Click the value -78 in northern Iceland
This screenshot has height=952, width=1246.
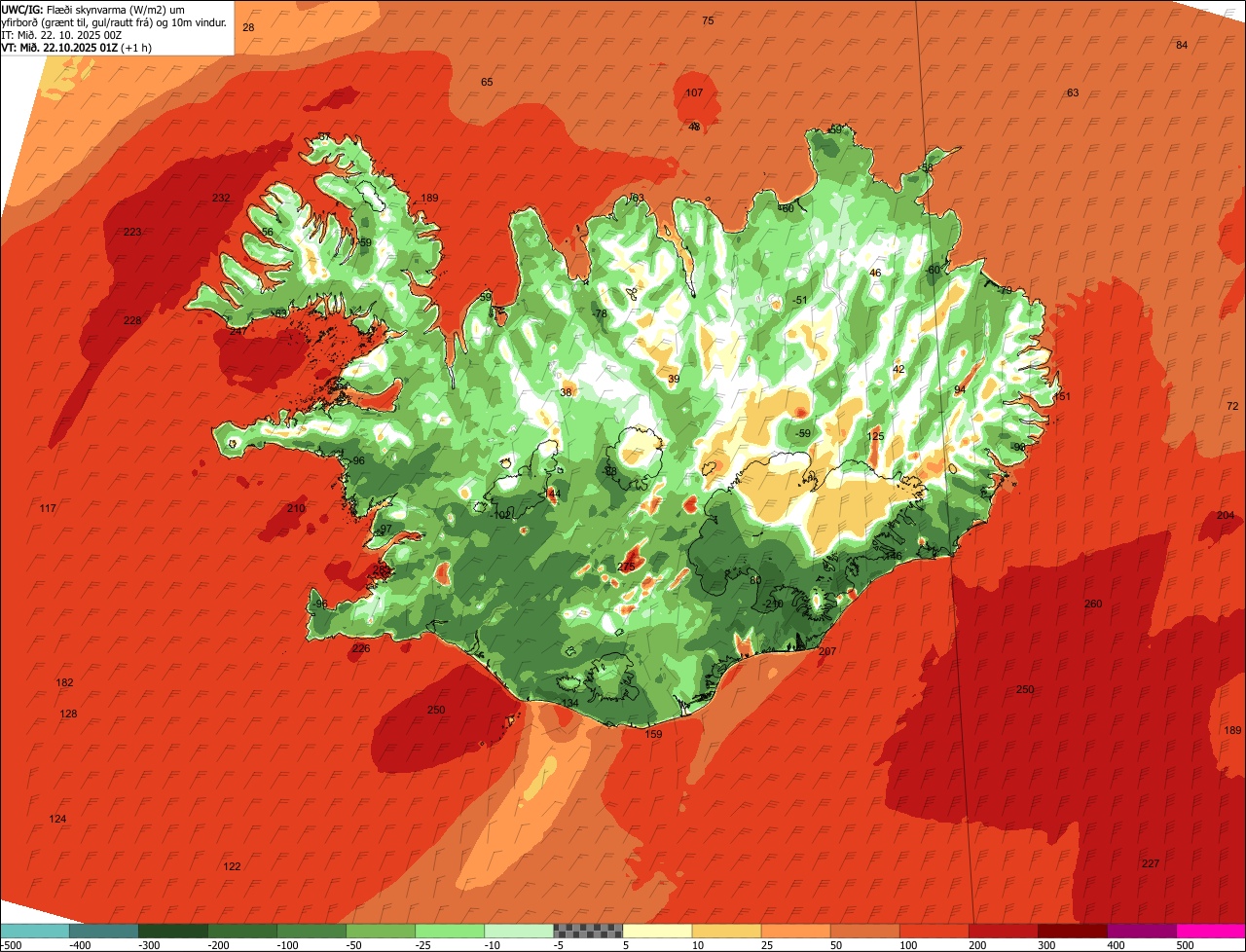[x=600, y=313]
